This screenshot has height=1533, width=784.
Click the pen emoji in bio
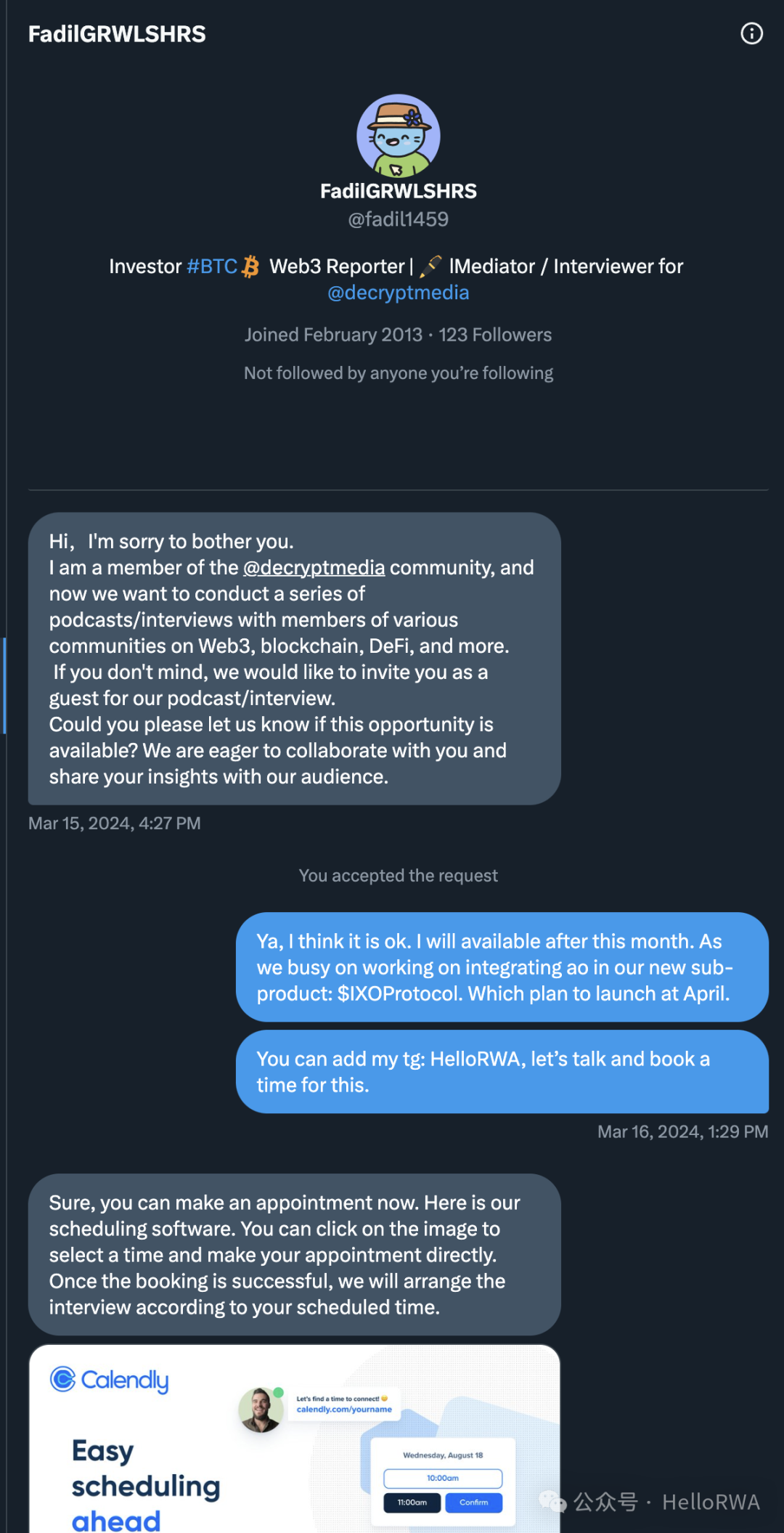click(x=430, y=267)
